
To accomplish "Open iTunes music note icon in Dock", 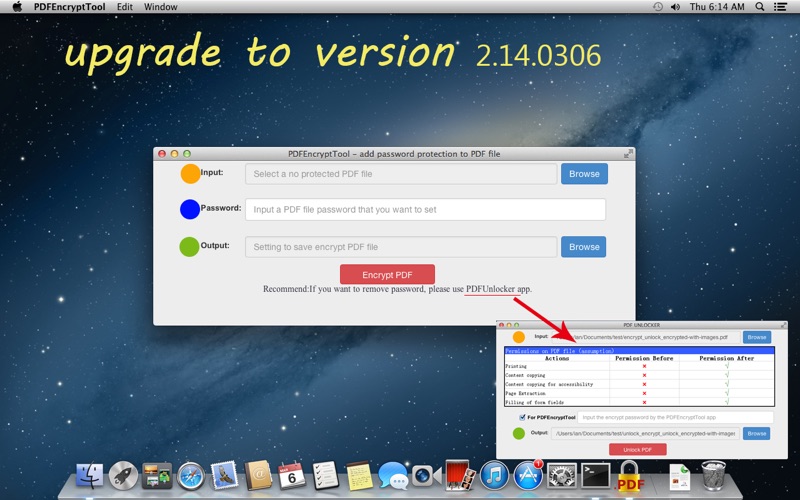I will point(494,476).
